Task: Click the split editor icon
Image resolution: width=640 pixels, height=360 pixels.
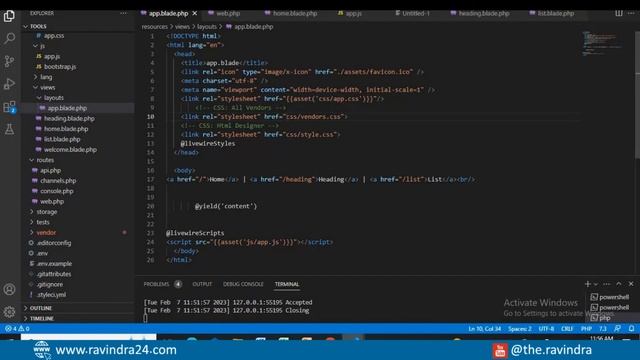Action: [x=619, y=13]
